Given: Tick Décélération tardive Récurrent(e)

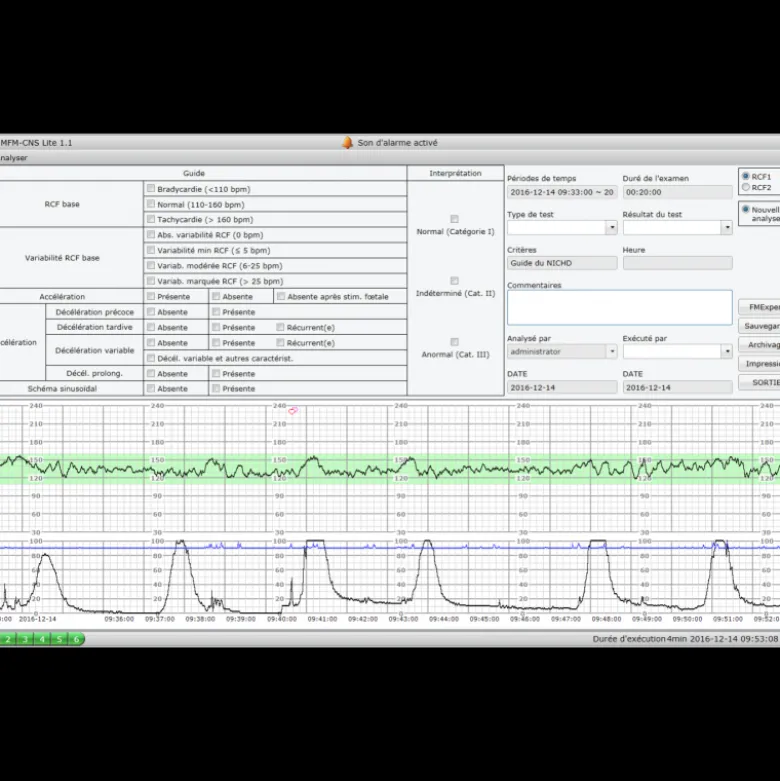Looking at the screenshot, I should 280,327.
